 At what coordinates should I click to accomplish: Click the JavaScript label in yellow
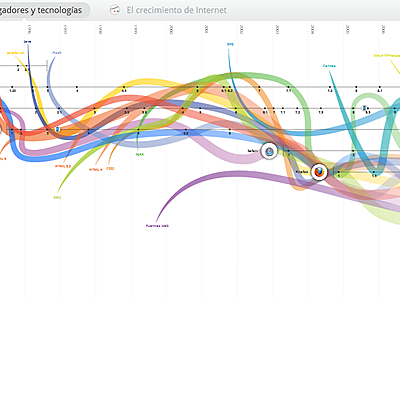(x=15, y=53)
